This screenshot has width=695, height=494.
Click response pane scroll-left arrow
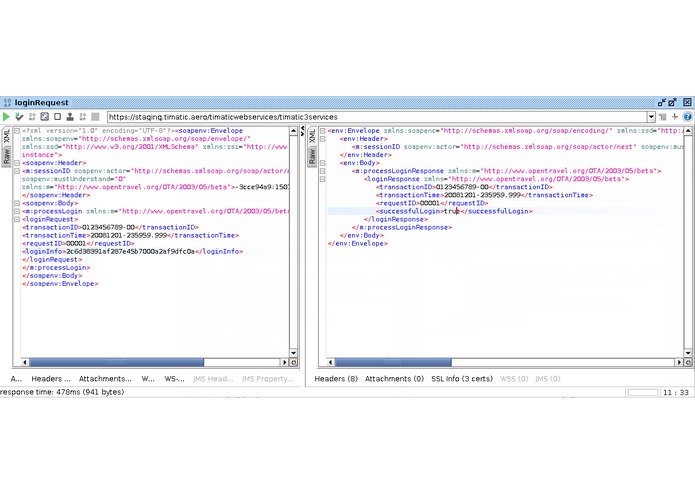(x=330, y=362)
